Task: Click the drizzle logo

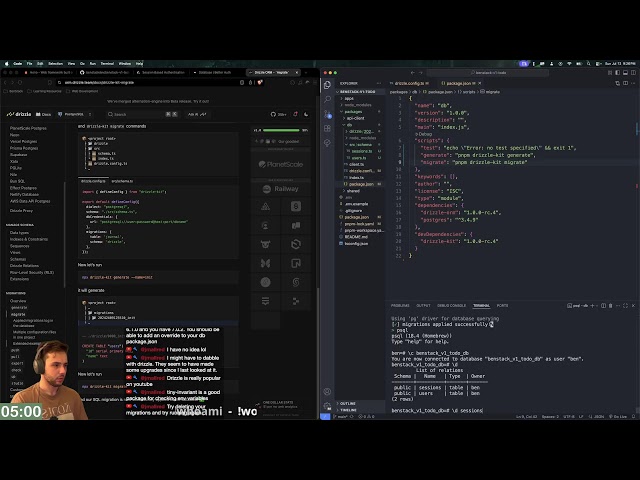Action: [19, 114]
